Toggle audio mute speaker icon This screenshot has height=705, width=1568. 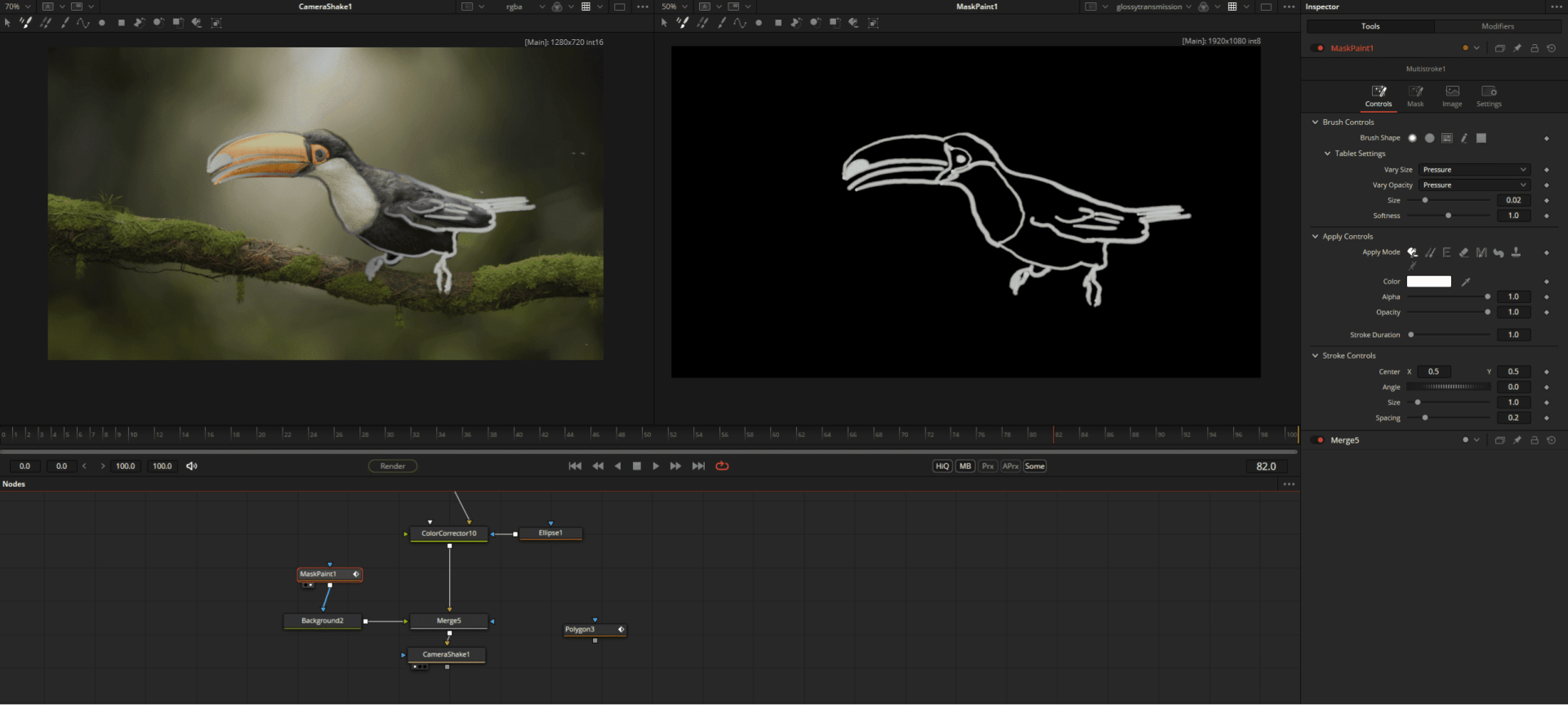tap(192, 466)
